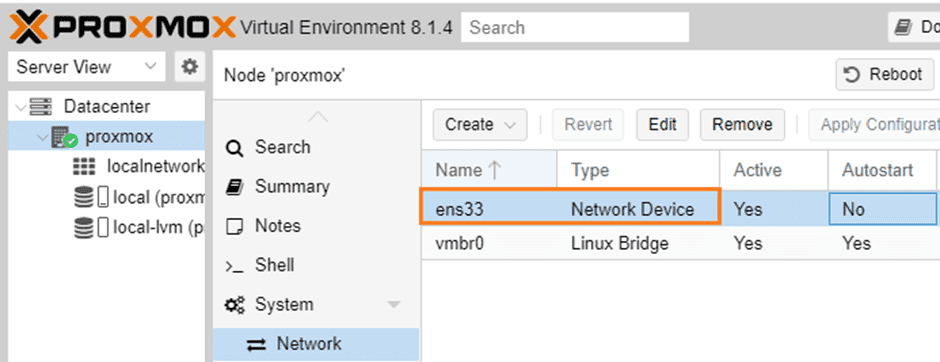The width and height of the screenshot is (940, 362).
Task: Open the System menu item
Action: point(284,304)
